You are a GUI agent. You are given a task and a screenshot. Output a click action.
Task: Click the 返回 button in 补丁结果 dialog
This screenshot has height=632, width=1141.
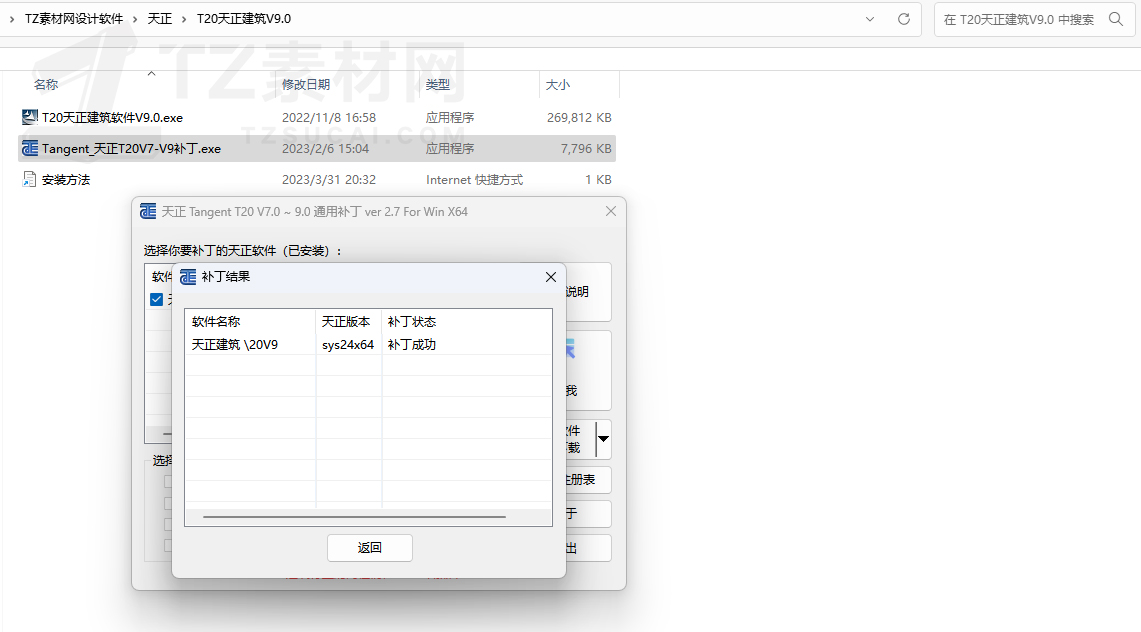pos(370,548)
